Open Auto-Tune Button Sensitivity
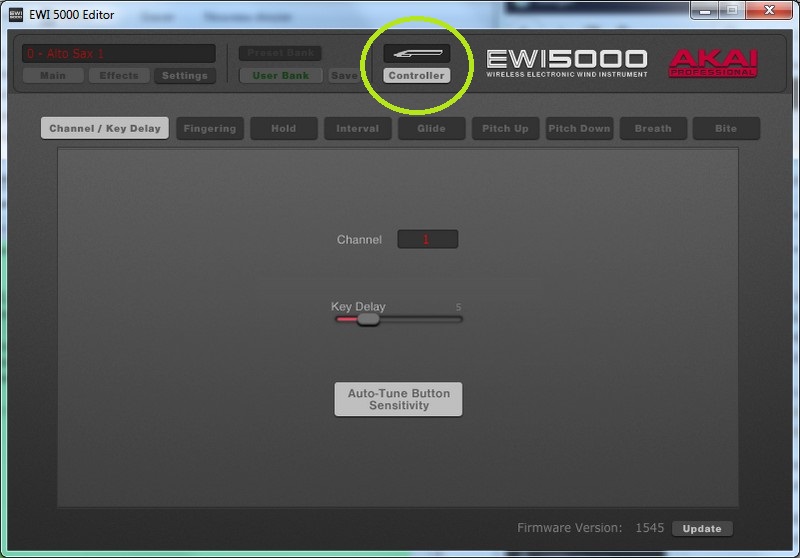This screenshot has width=800, height=558. tap(398, 399)
